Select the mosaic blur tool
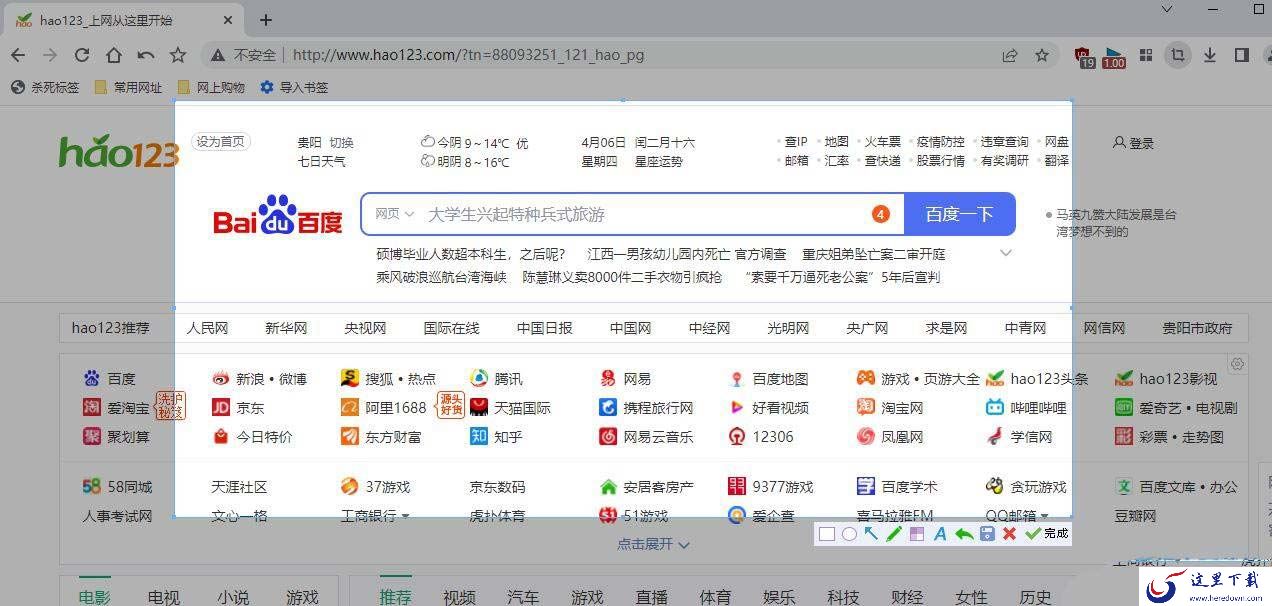Image resolution: width=1272 pixels, height=606 pixels. [x=917, y=534]
